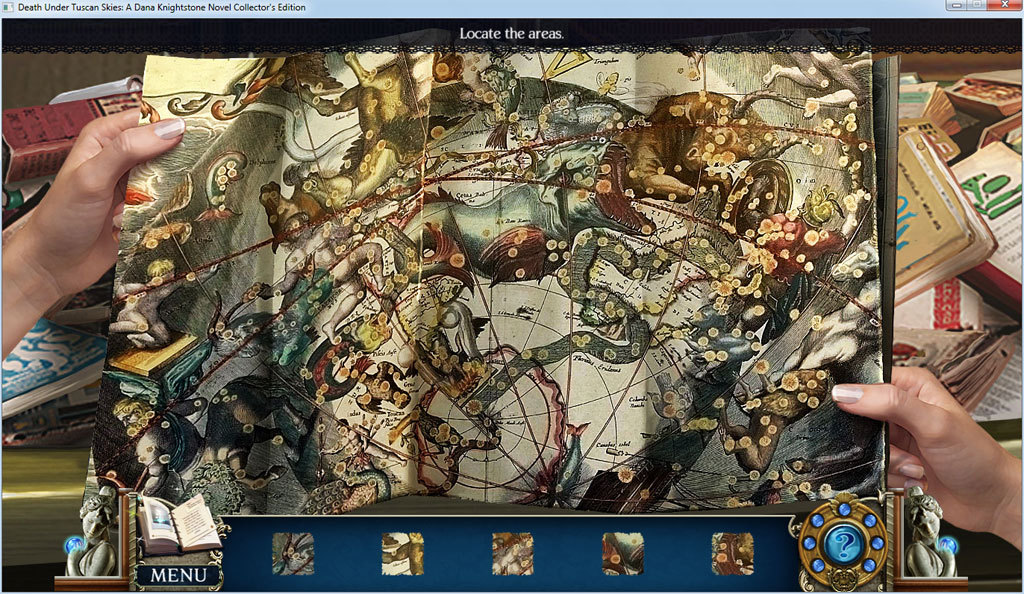
Task: Click the glowing blue orb on left statue
Action: pyautogui.click(x=74, y=544)
